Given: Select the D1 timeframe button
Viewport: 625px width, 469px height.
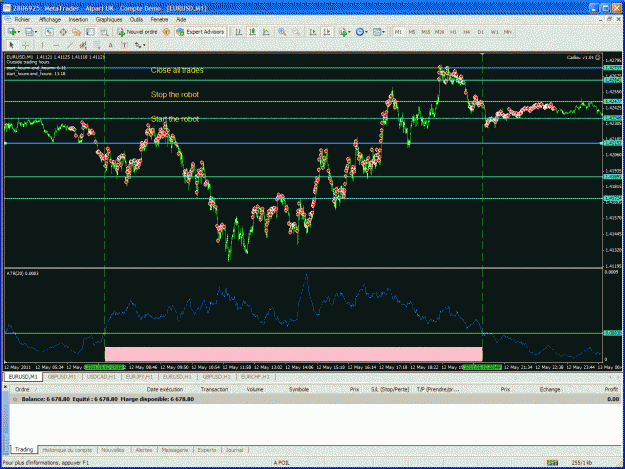Looking at the screenshot, I should [481, 32].
